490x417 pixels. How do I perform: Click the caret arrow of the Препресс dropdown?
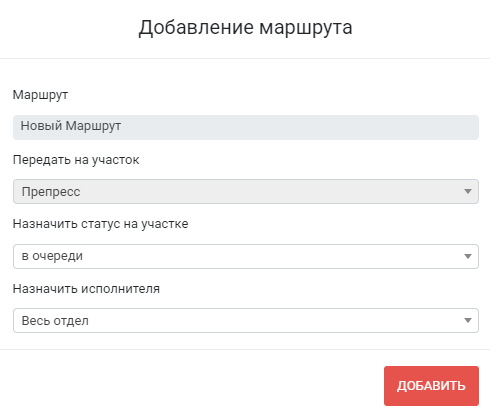pos(468,191)
